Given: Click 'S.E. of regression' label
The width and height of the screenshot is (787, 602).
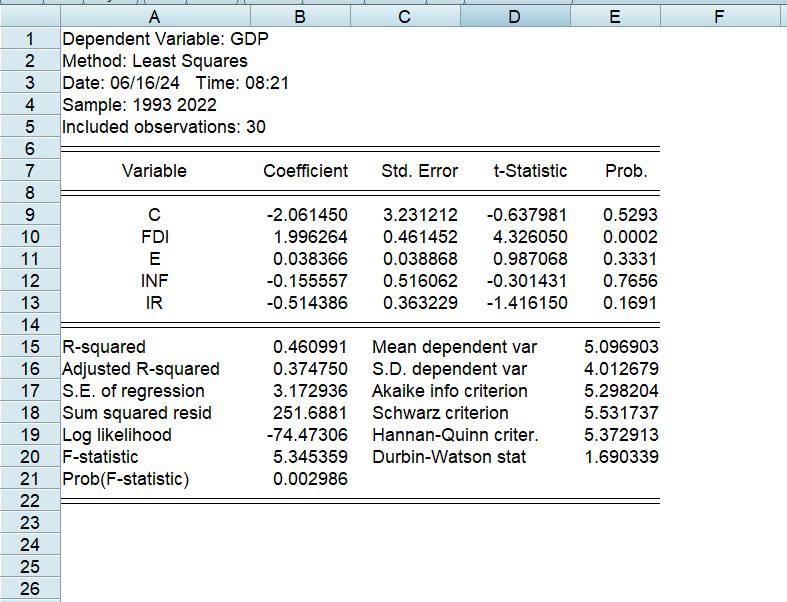Looking at the screenshot, I should click(x=133, y=391).
